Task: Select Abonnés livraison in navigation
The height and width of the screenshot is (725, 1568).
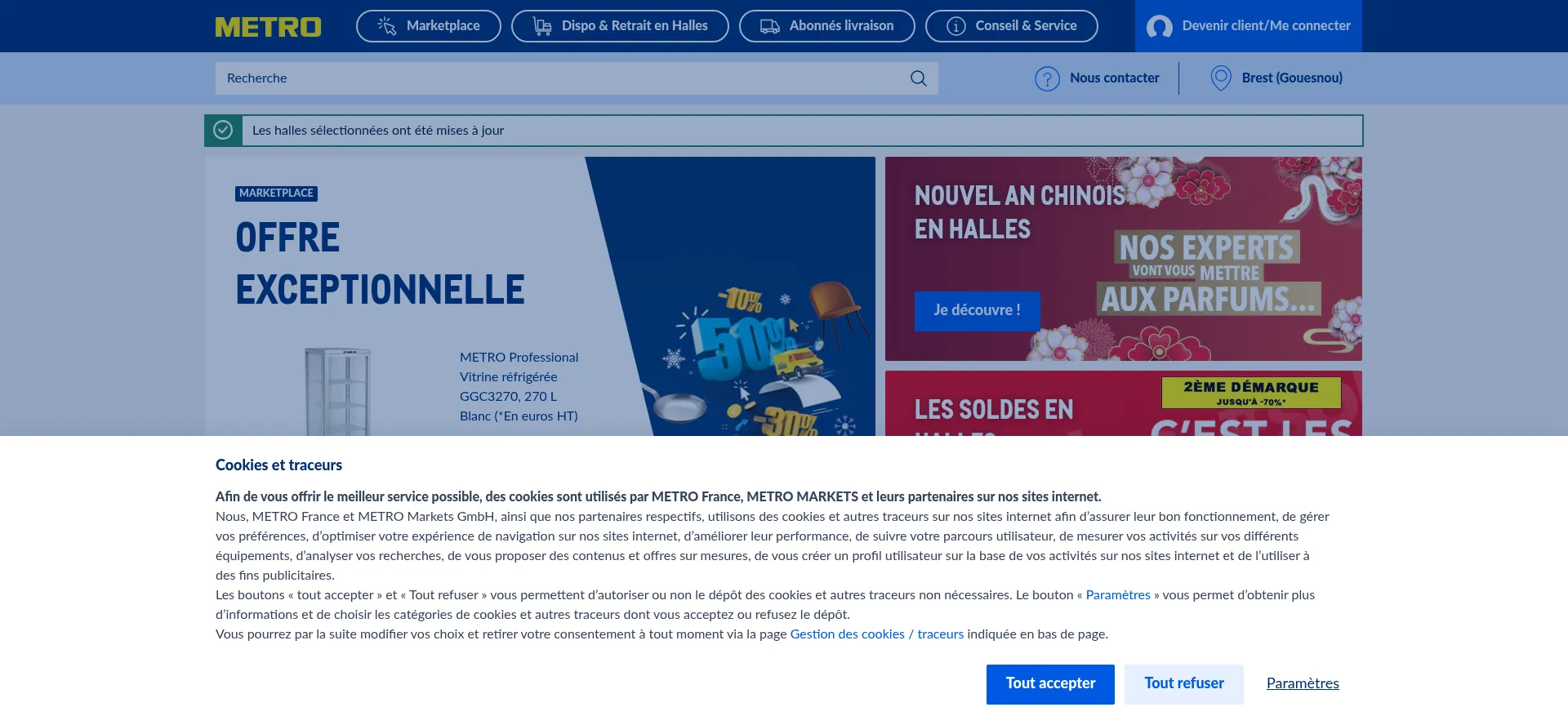Action: pos(826,26)
